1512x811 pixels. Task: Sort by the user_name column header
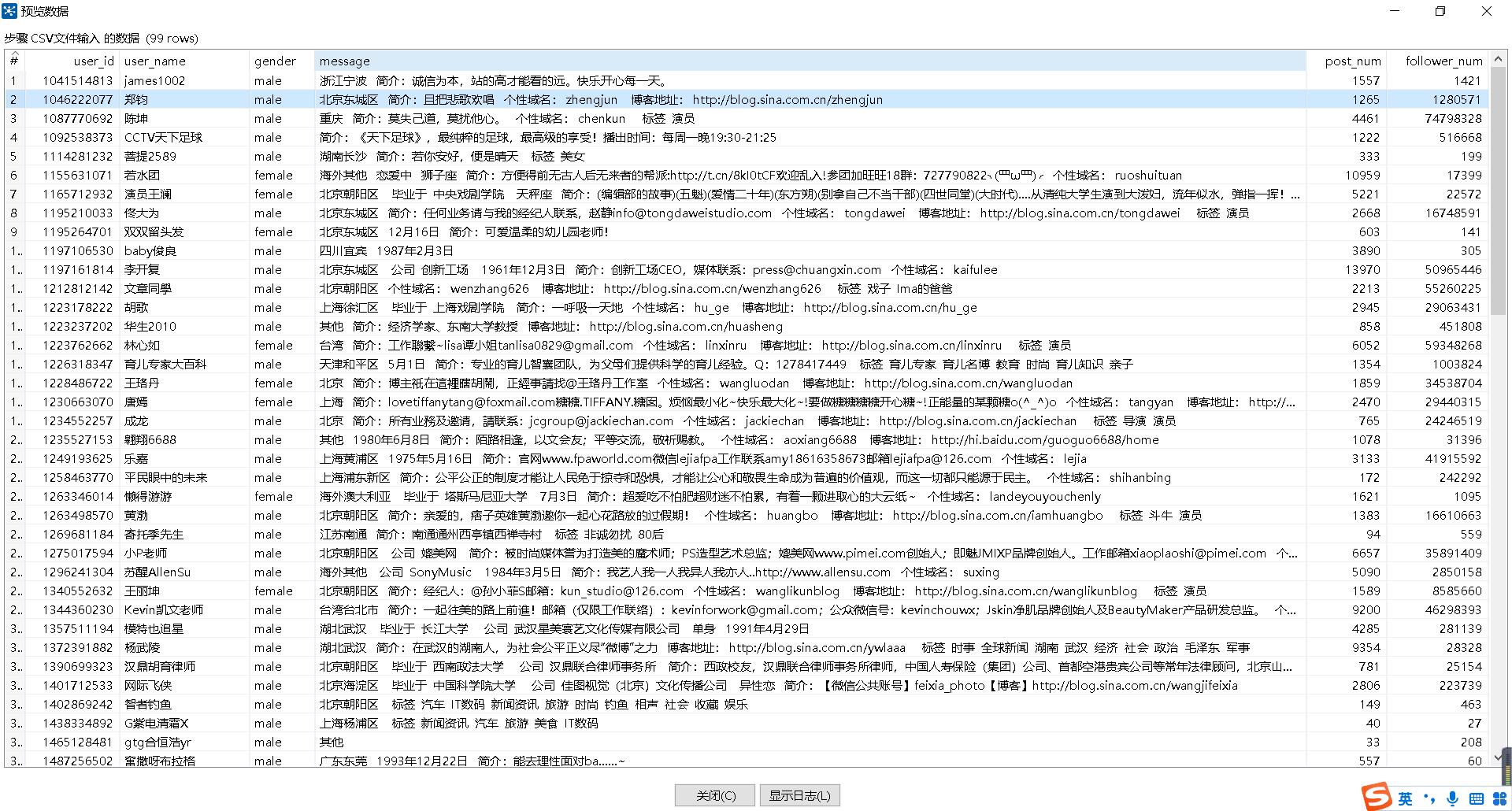184,61
